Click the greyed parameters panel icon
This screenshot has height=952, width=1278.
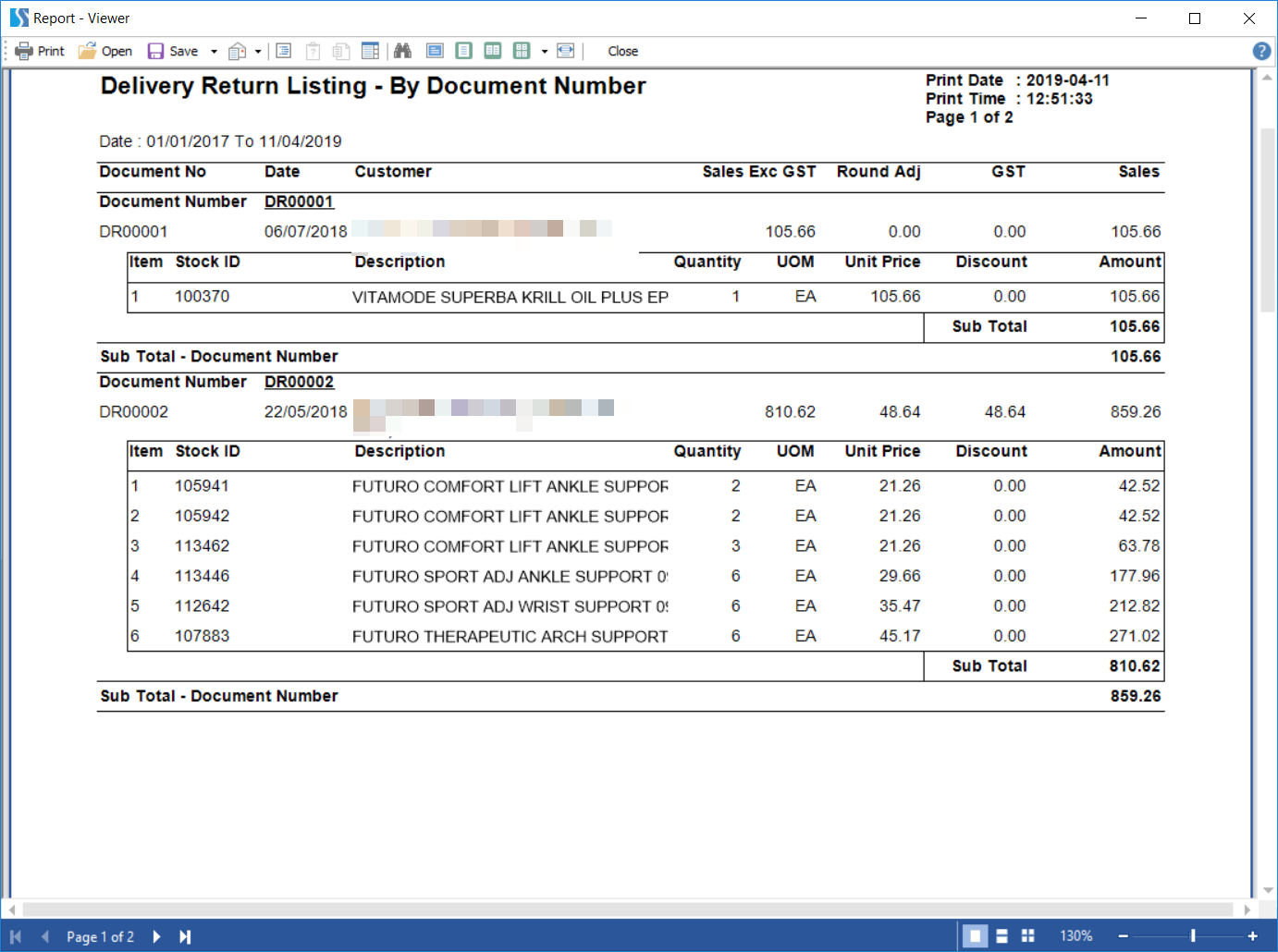(x=313, y=51)
